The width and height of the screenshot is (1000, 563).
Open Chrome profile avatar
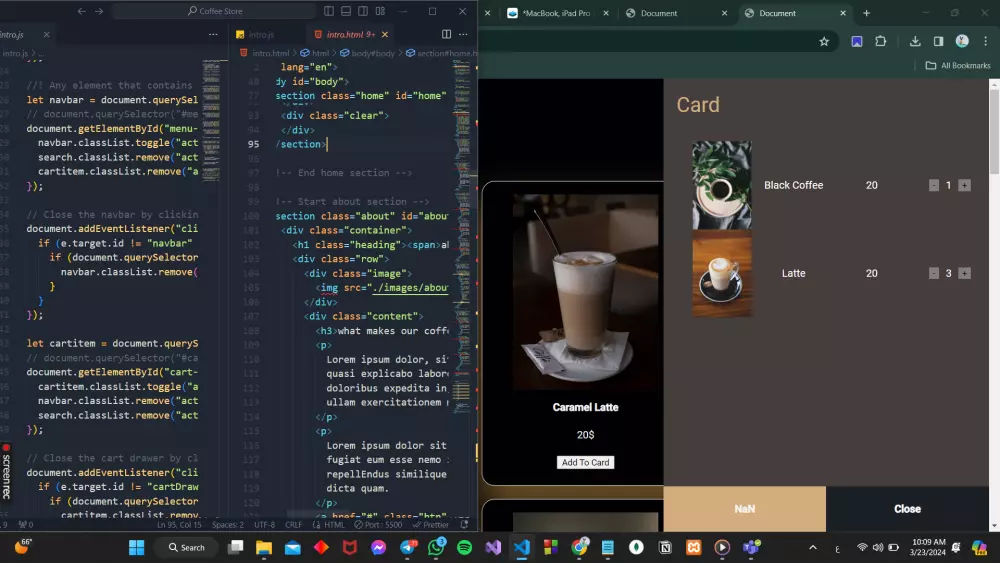tap(962, 41)
